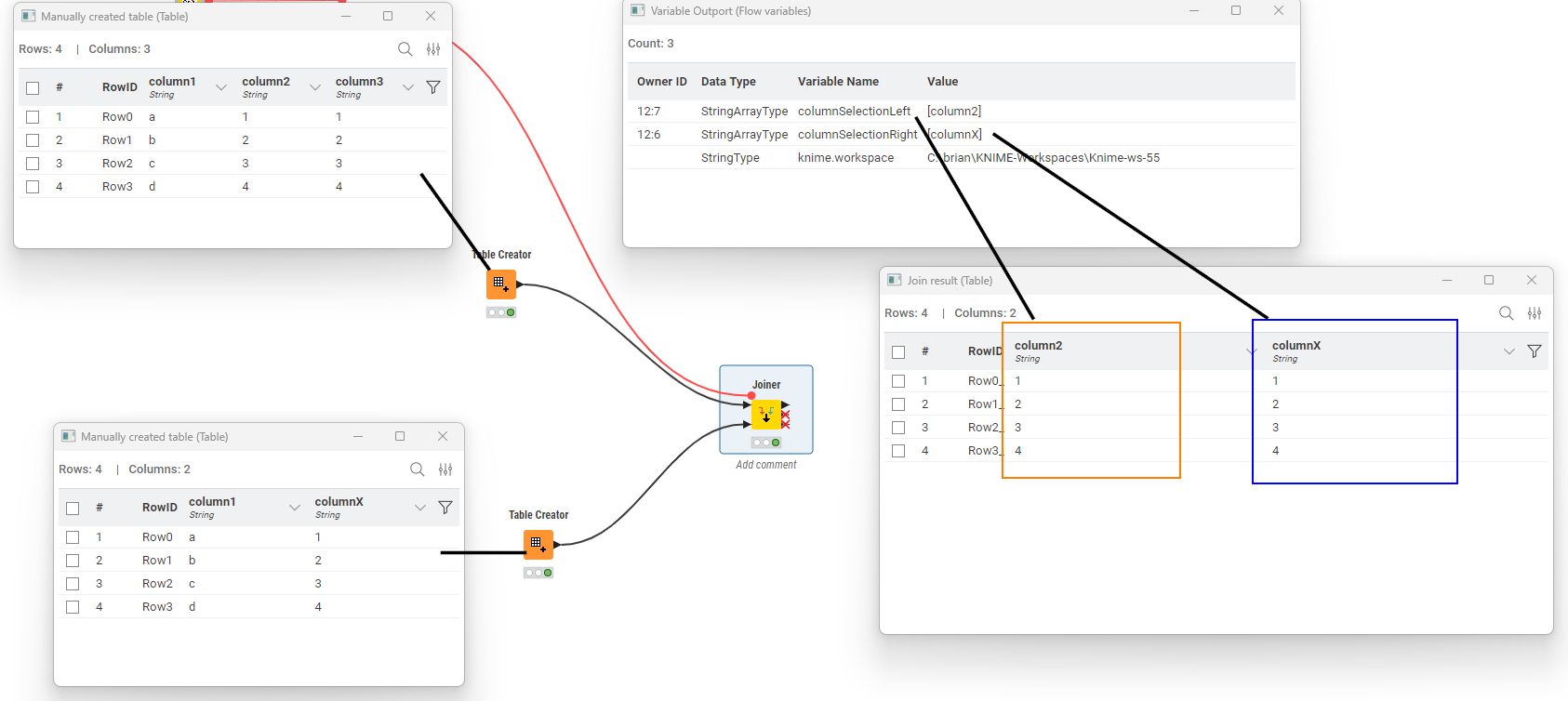Click filter icon in the columnX created table

[x=445, y=508]
